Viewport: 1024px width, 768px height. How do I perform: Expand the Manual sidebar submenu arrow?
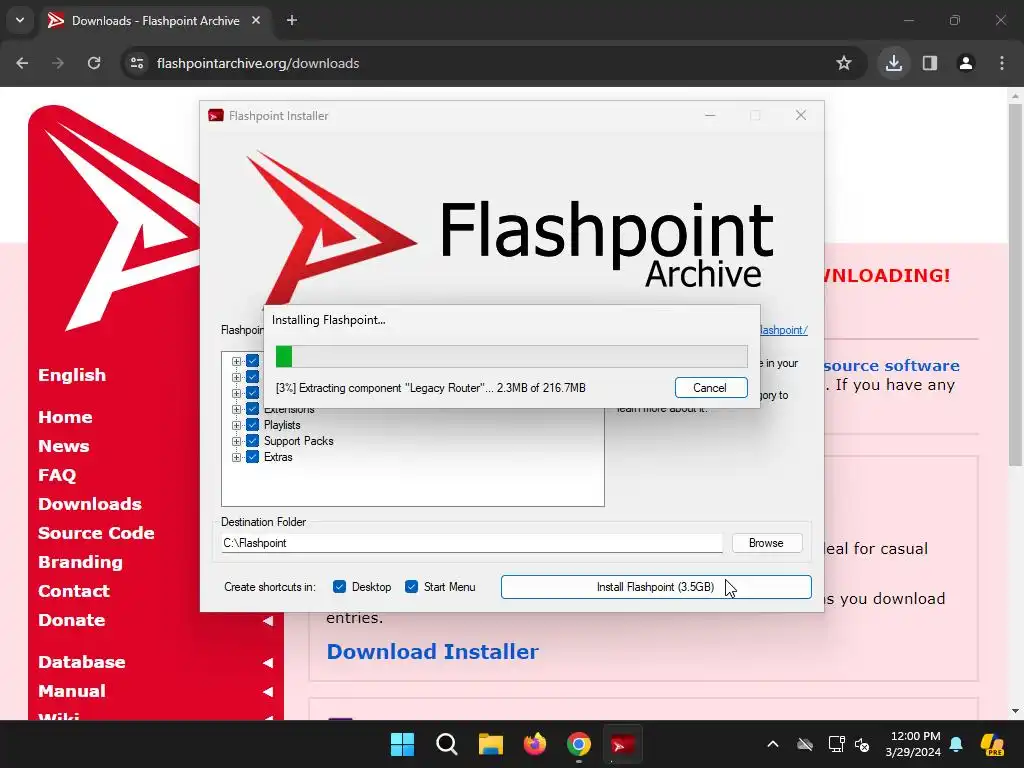click(x=268, y=692)
